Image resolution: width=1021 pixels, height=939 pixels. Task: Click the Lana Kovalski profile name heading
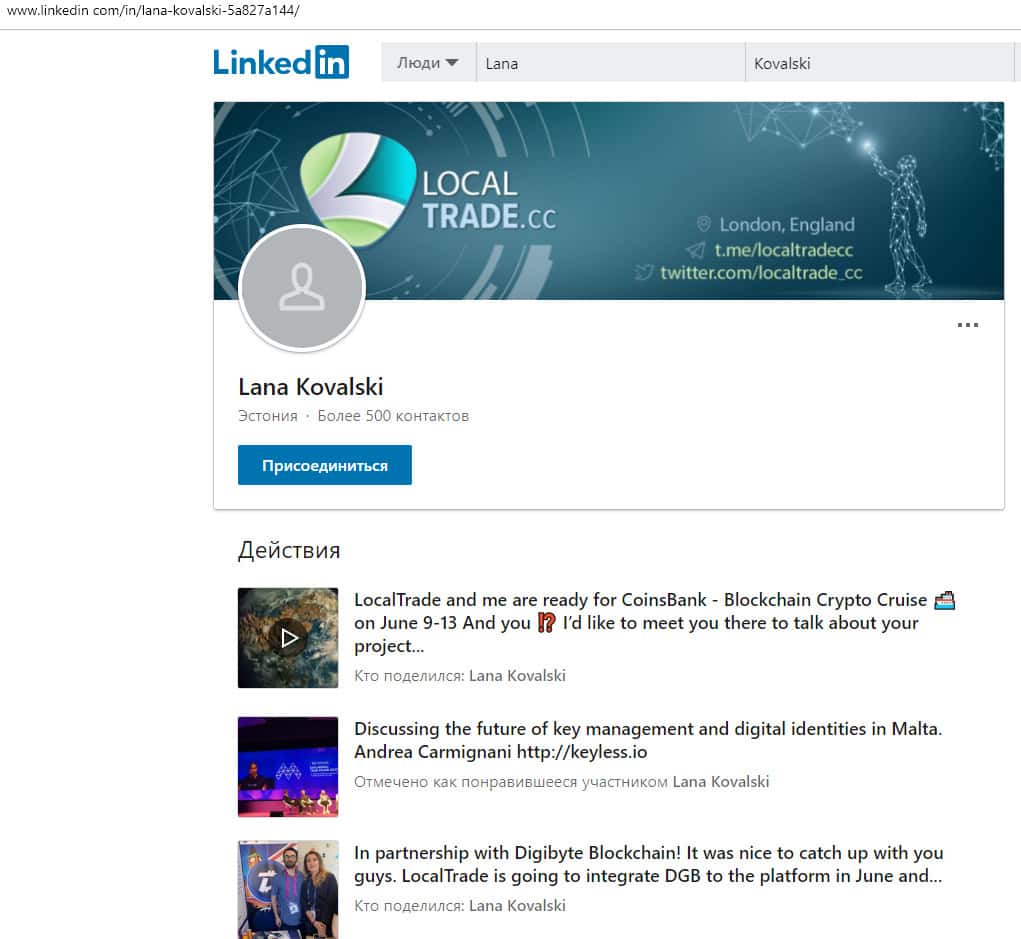(x=310, y=387)
